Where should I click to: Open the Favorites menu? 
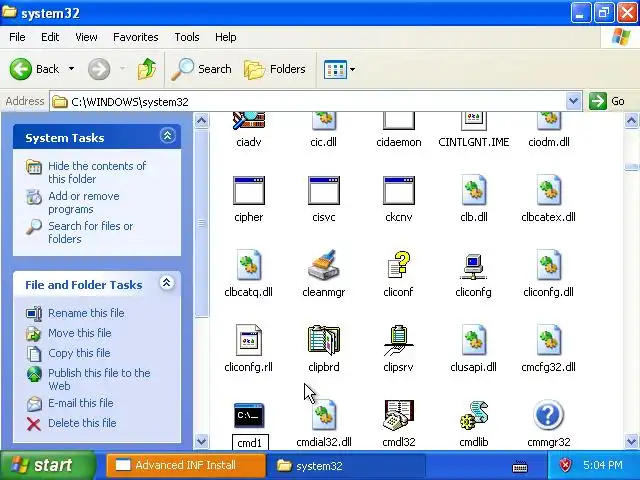click(x=136, y=37)
